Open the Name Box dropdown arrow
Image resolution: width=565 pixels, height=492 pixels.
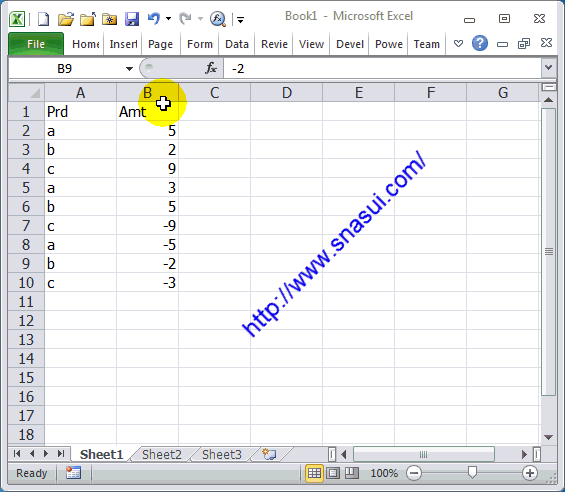(x=129, y=68)
